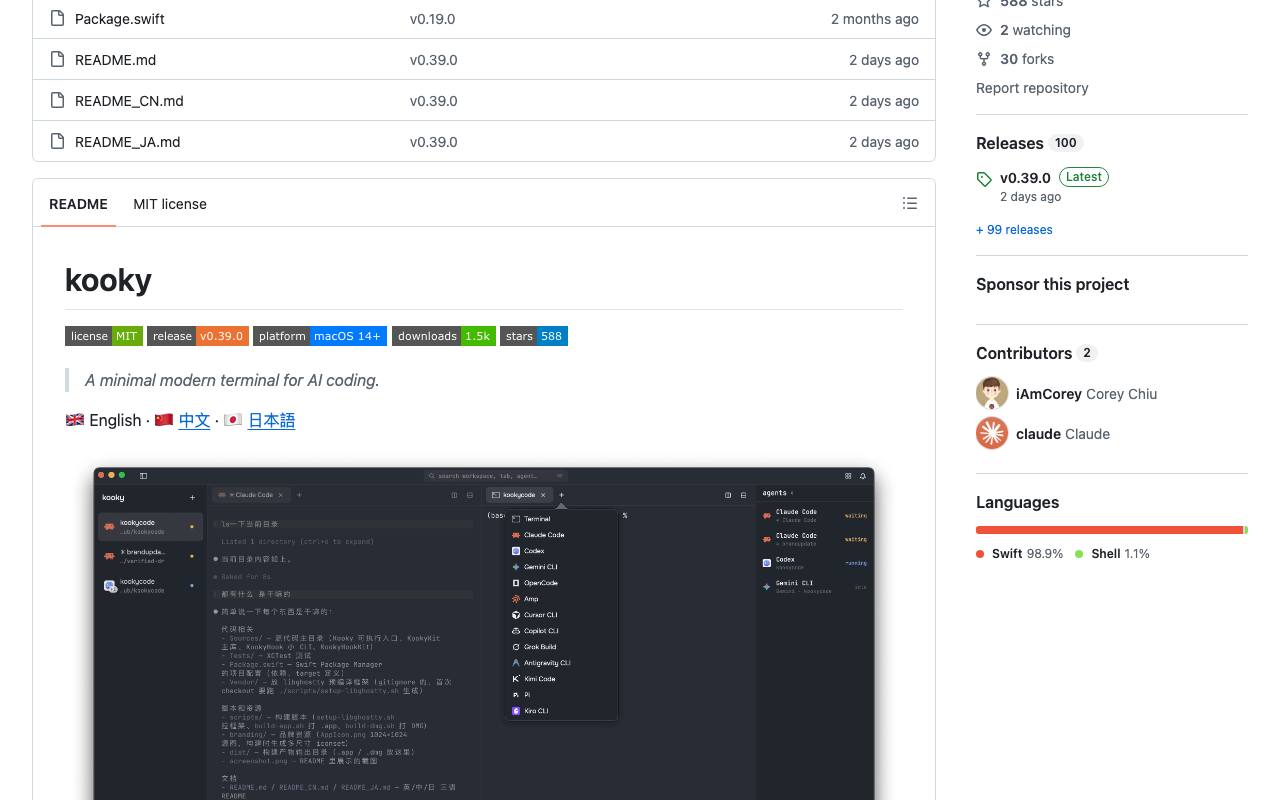Open the v0.39.0 commit for README_JA.md

434,142
